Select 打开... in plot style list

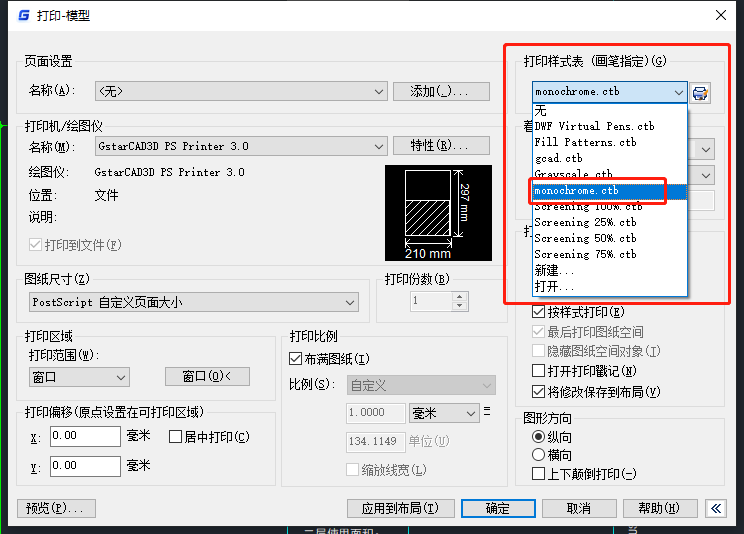coord(609,286)
